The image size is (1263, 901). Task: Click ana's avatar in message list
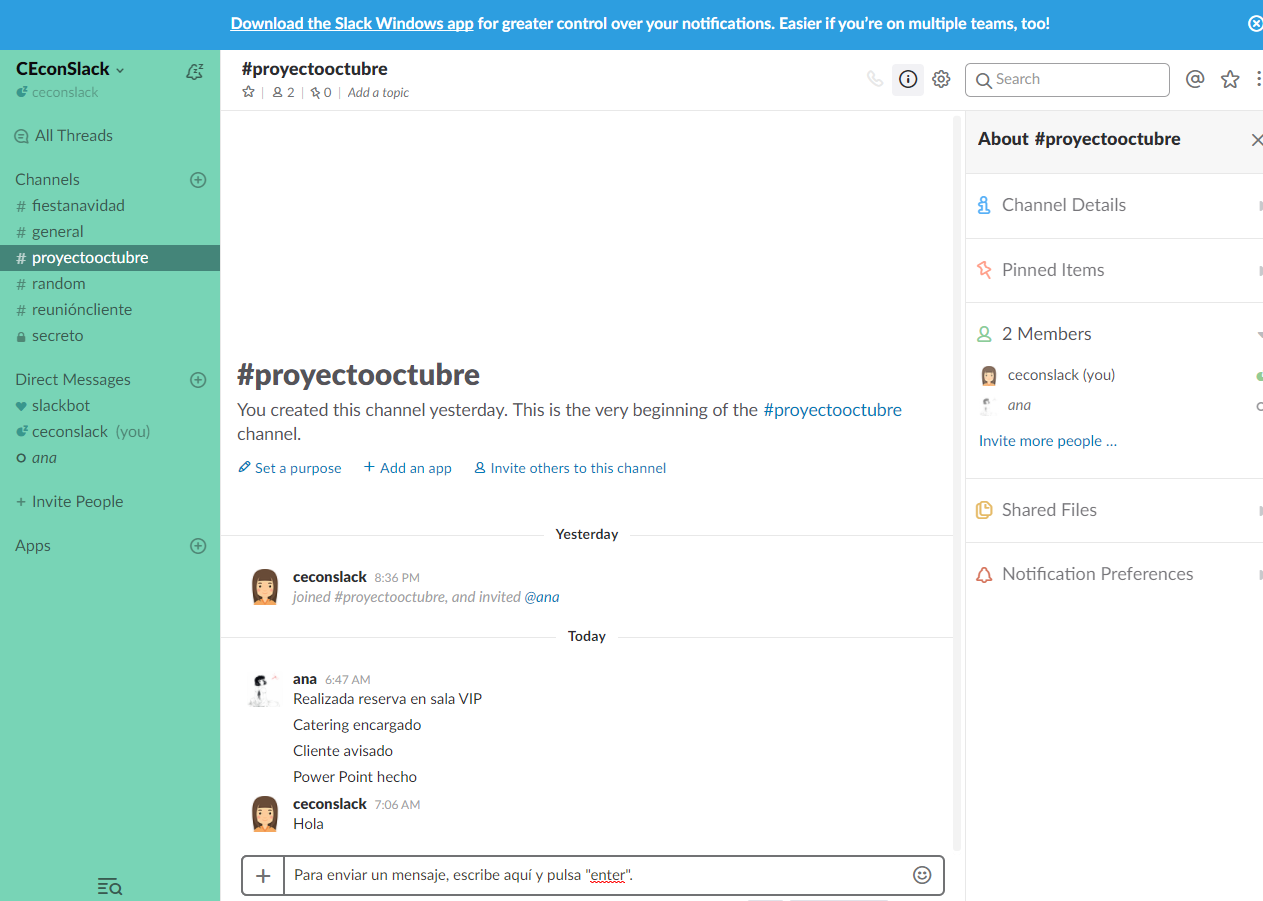(265, 690)
